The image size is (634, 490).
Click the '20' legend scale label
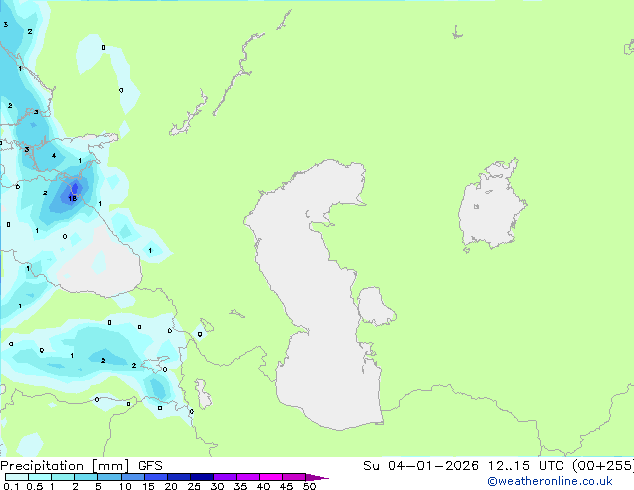pyautogui.click(x=171, y=486)
